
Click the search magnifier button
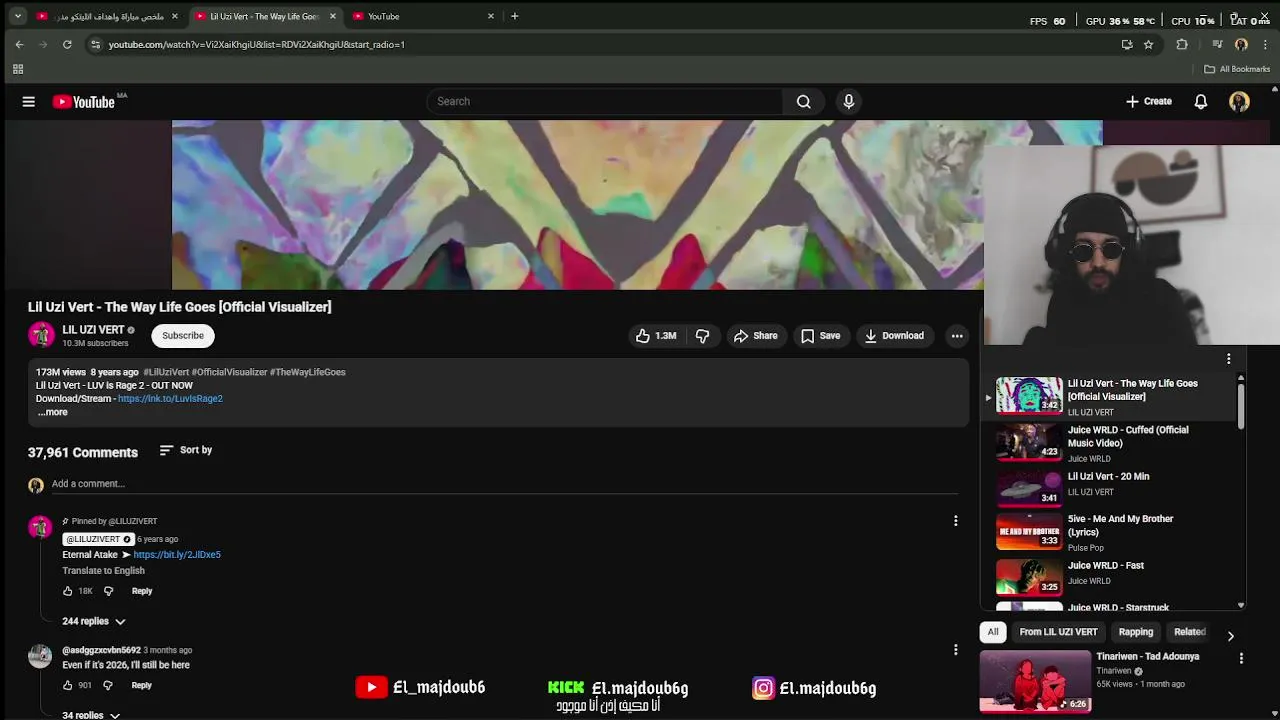[803, 101]
